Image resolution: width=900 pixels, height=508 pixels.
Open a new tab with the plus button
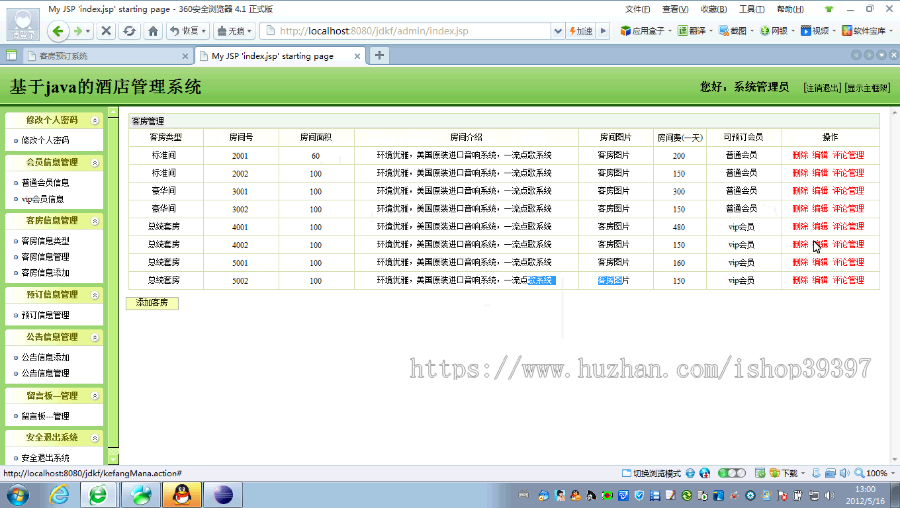pyautogui.click(x=379, y=55)
